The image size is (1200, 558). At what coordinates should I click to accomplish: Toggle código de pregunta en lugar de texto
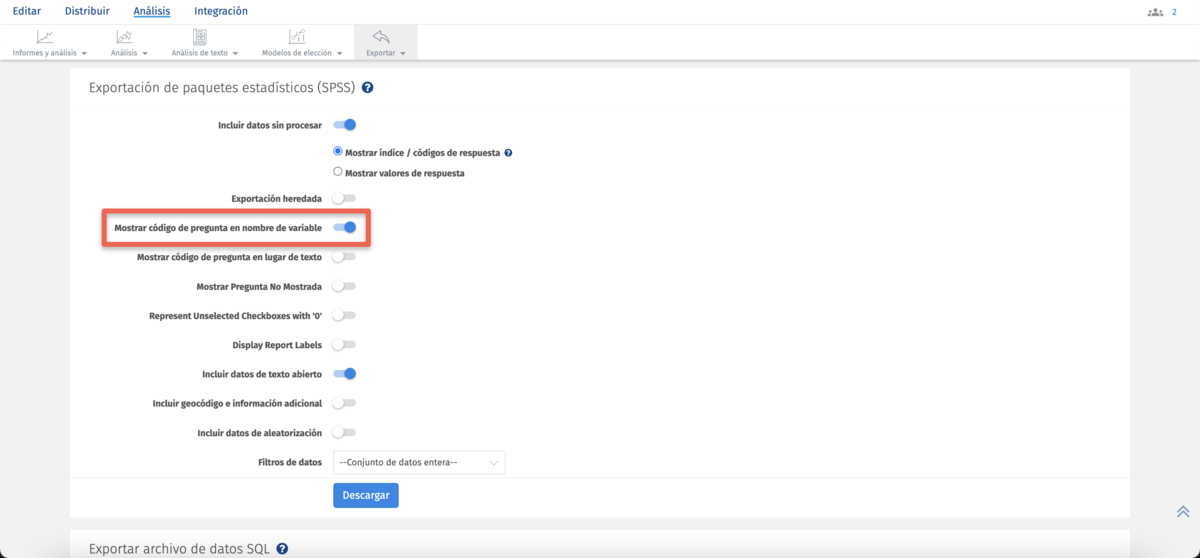tap(344, 257)
